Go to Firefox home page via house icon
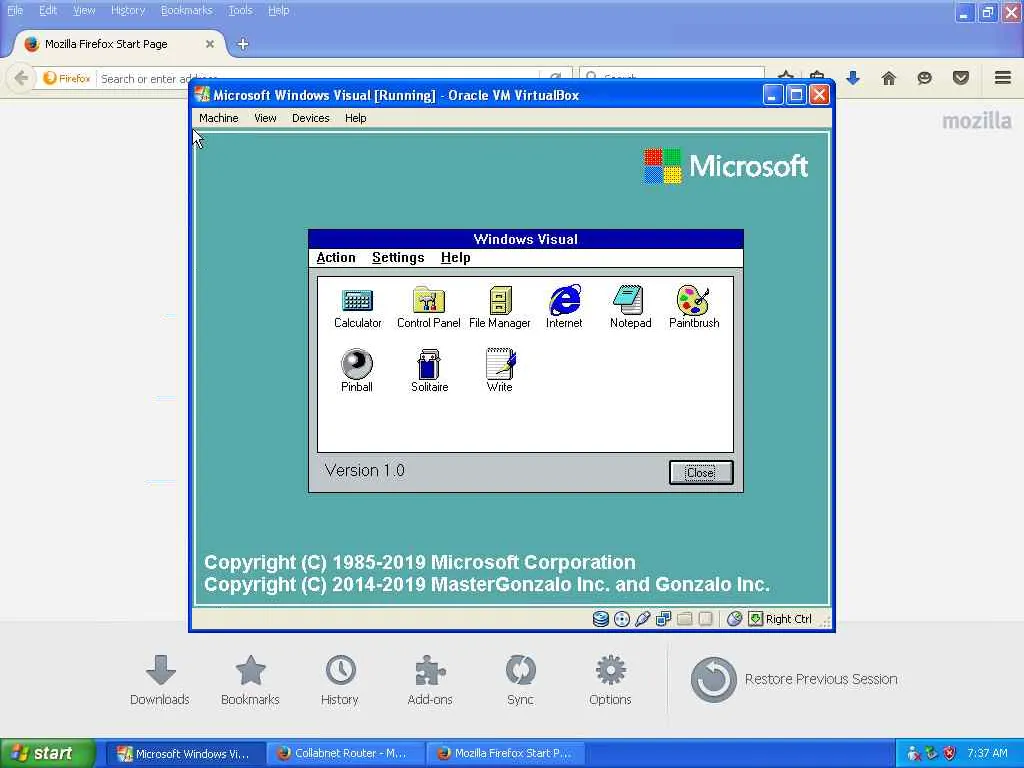1024x768 pixels. tap(889, 78)
